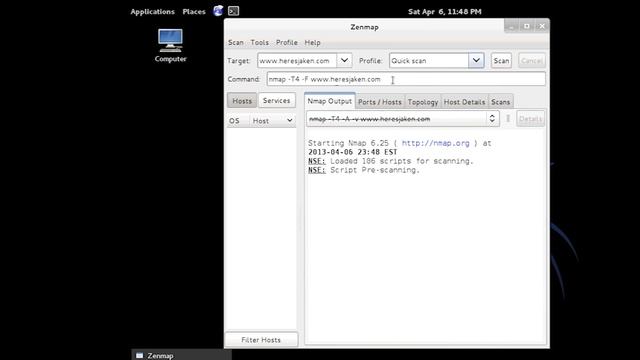640x360 pixels.
Task: Expand the Target dropdown arrow
Action: tap(344, 60)
